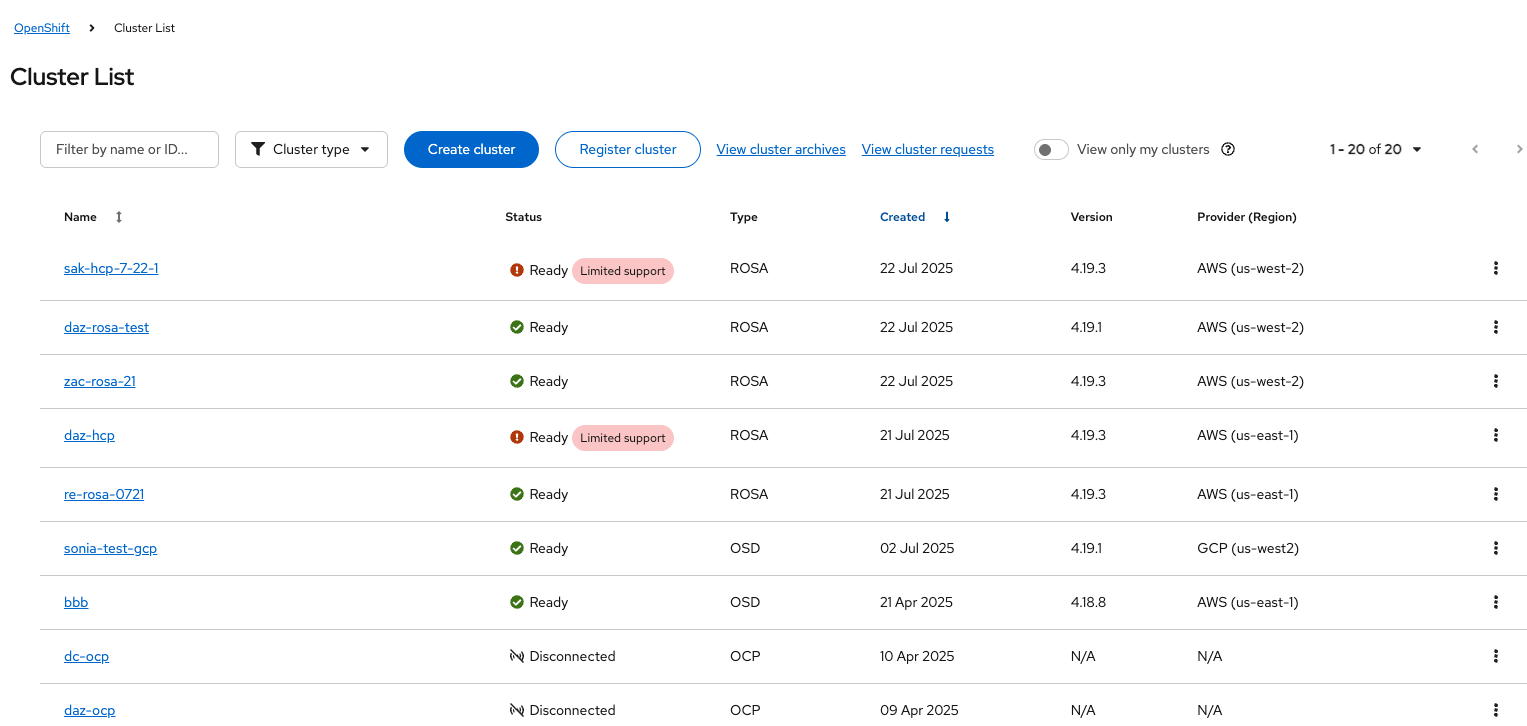Viewport: 1527px width, 726px height.
Task: Open View cluster archives link
Action: coord(781,150)
